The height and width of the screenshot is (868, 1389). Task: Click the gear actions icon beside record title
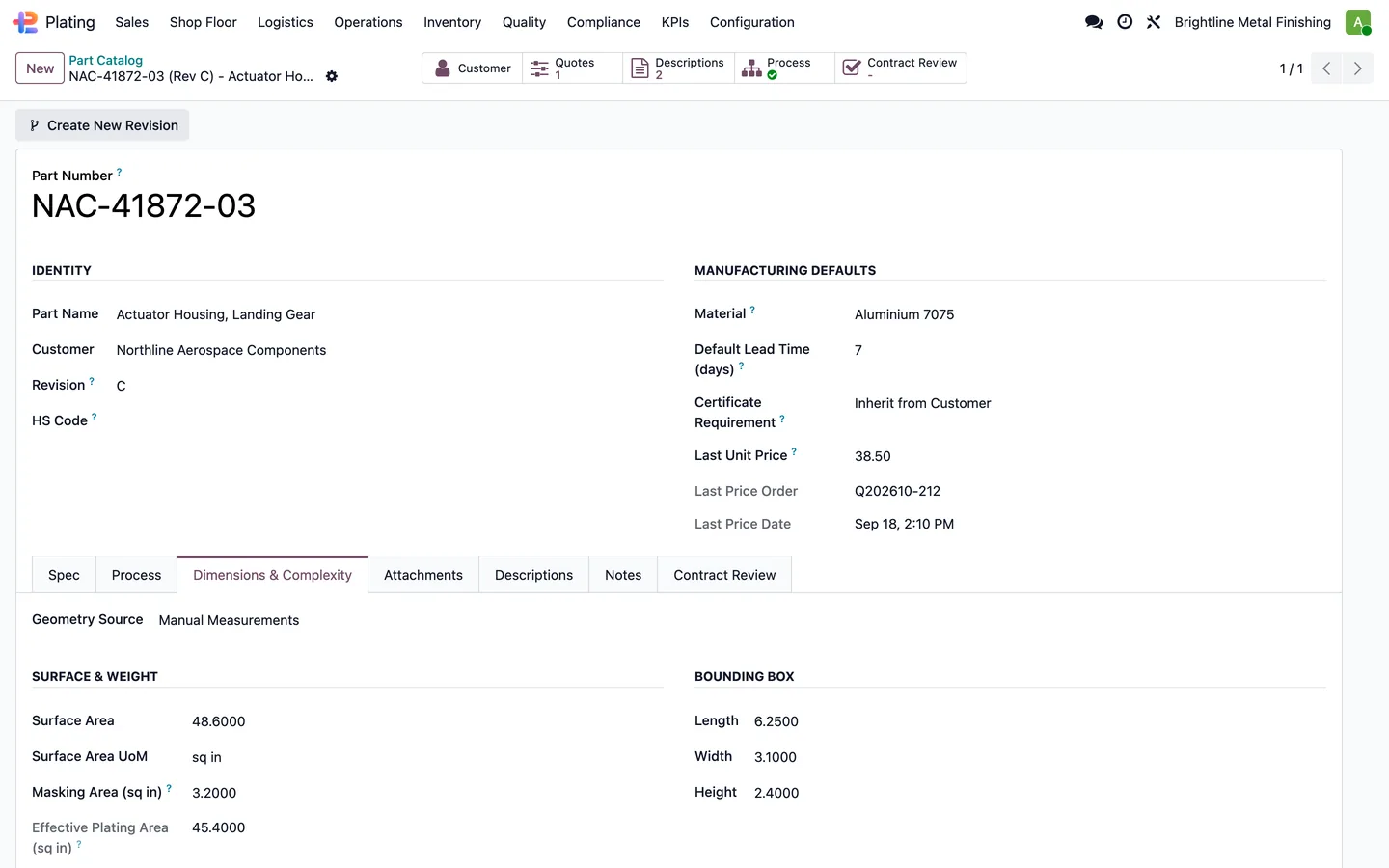(332, 76)
